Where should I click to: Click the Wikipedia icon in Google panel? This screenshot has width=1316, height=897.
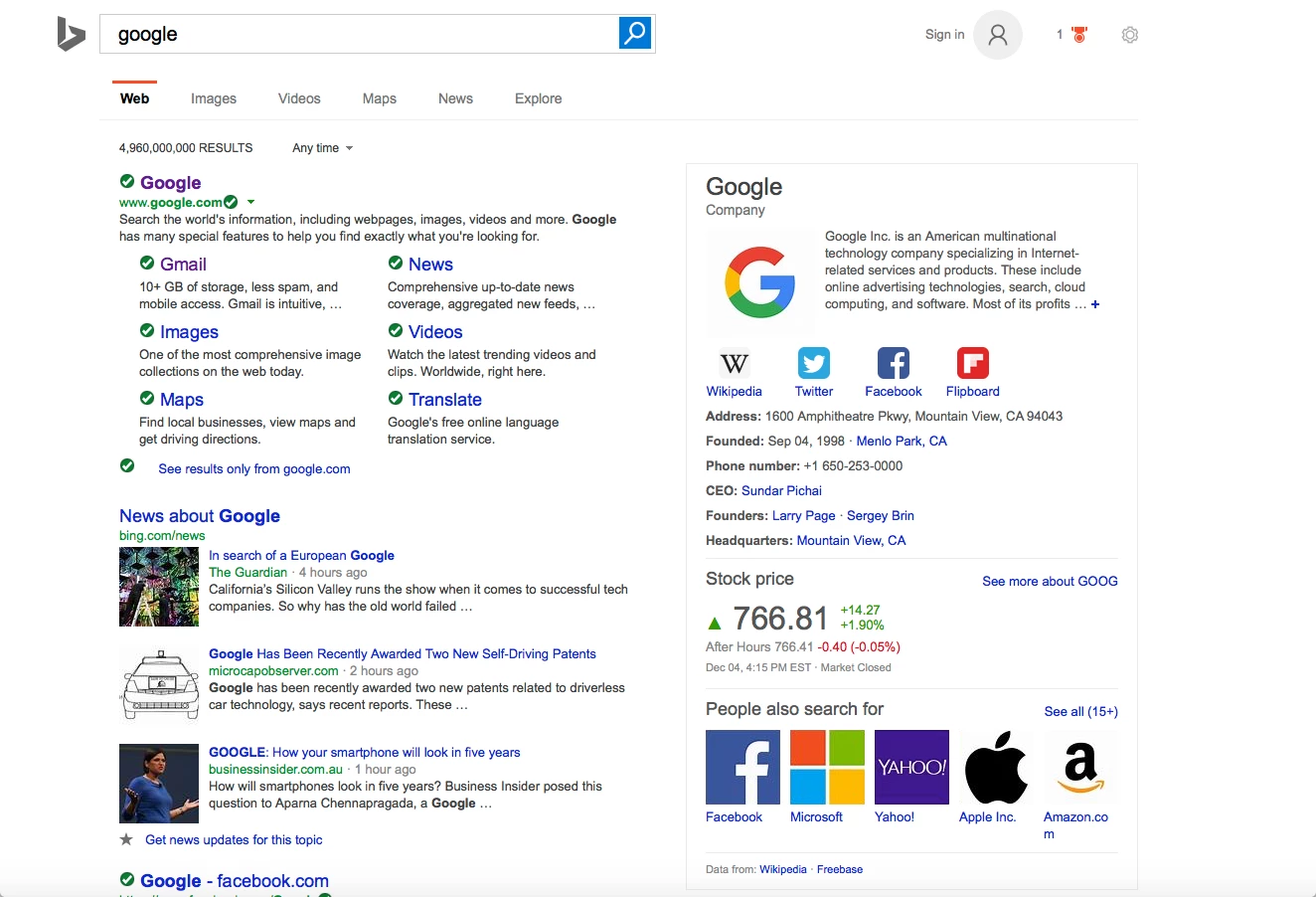tap(734, 363)
